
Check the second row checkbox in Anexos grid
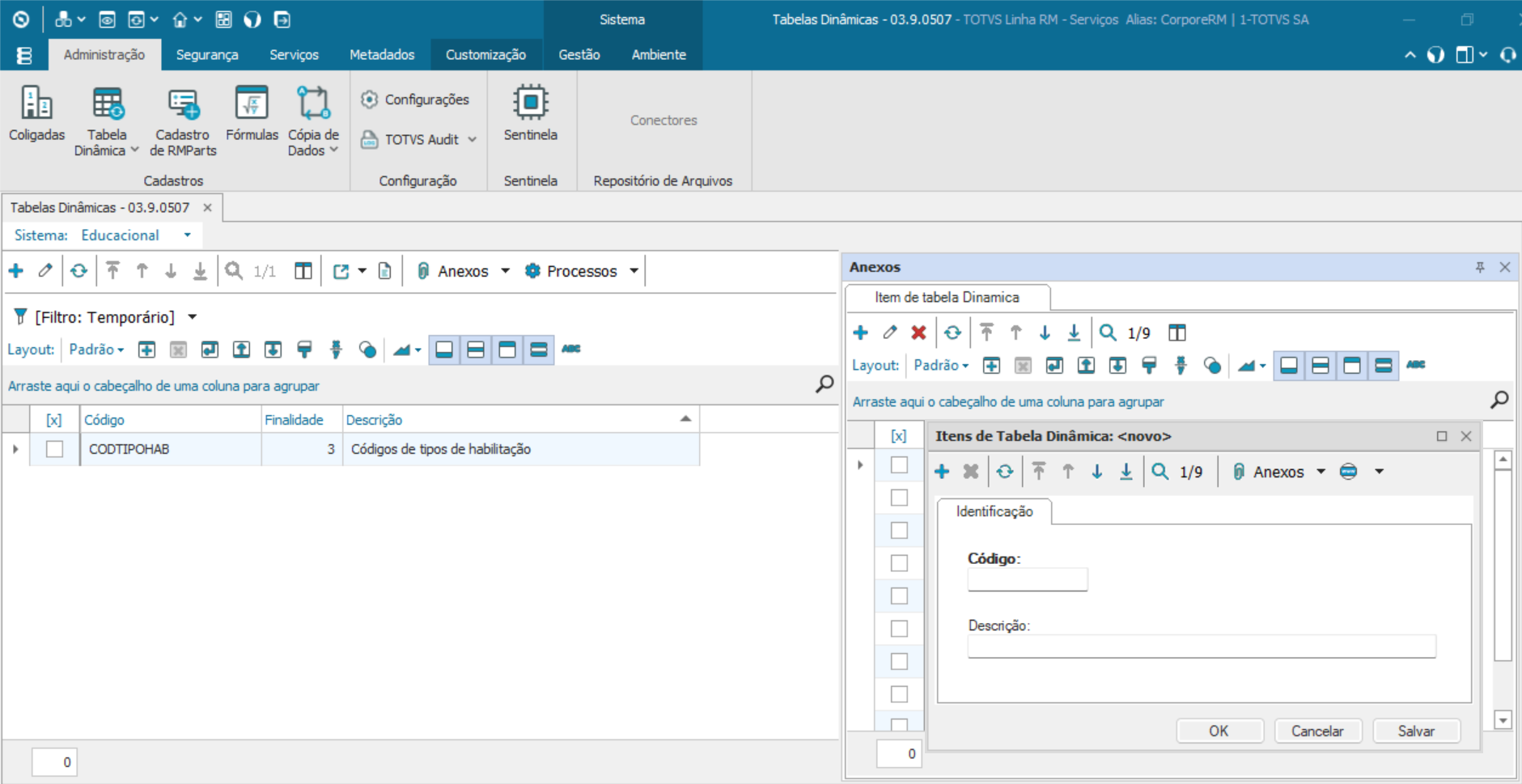899,498
